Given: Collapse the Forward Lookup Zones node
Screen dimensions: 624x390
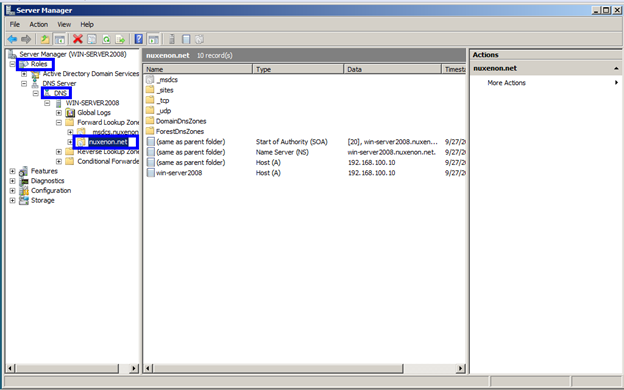Looking at the screenshot, I should 58,123.
